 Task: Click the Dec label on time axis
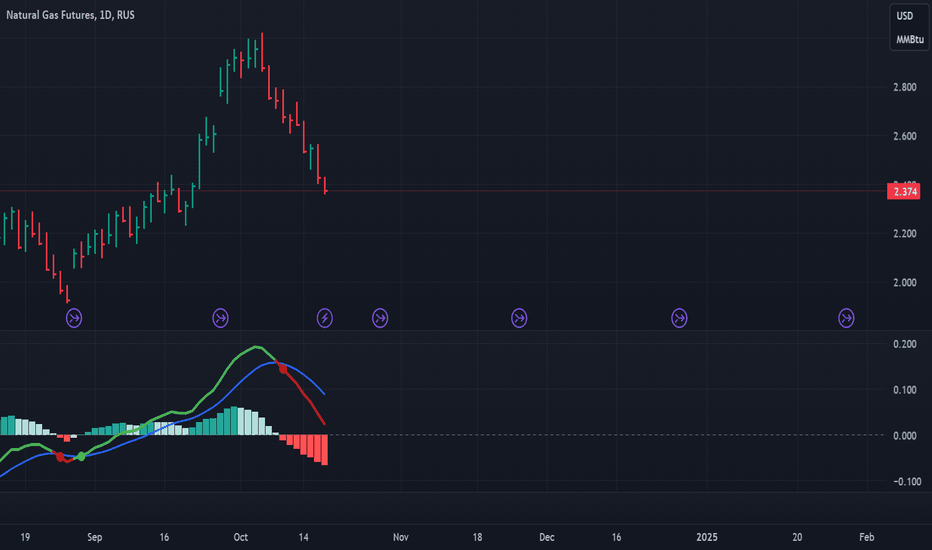(x=547, y=537)
